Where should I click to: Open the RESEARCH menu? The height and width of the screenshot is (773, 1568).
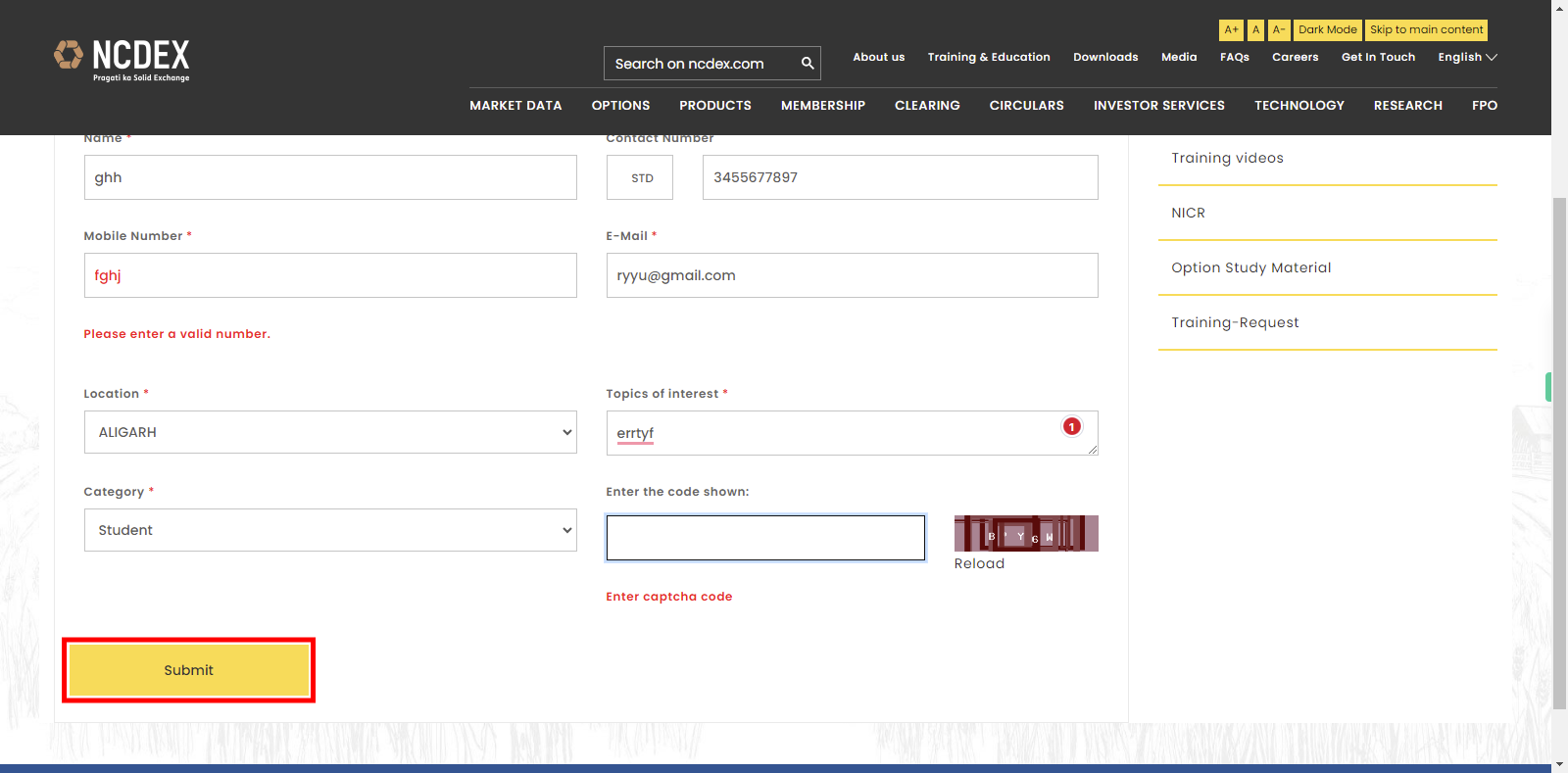pos(1408,105)
